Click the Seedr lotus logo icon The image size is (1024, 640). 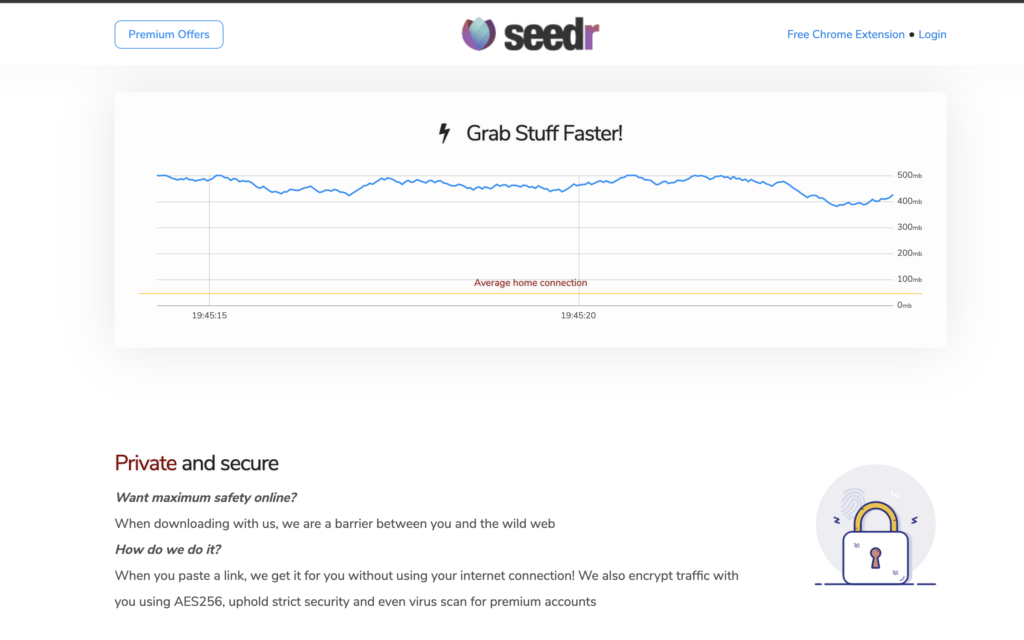point(479,34)
